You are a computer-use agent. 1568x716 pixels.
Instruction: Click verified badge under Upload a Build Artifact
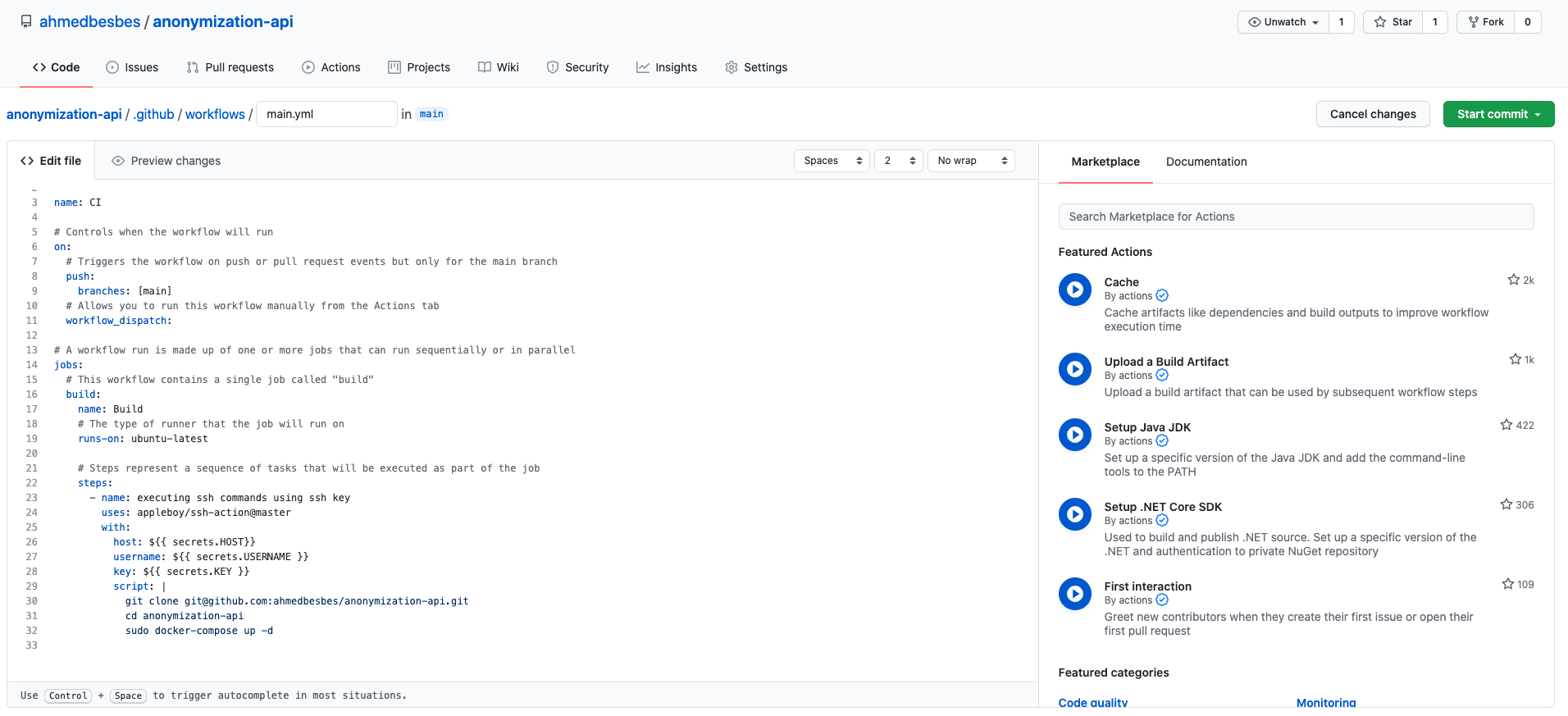pos(1162,376)
